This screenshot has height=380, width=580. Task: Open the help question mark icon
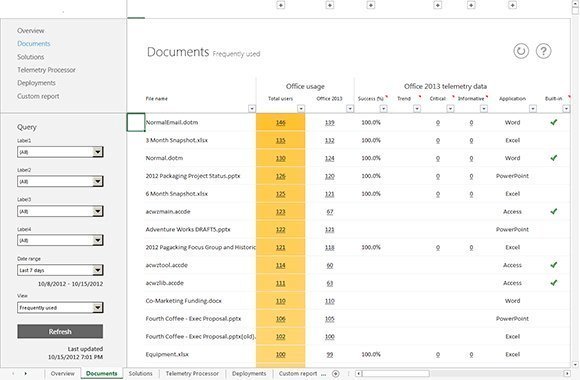point(543,51)
